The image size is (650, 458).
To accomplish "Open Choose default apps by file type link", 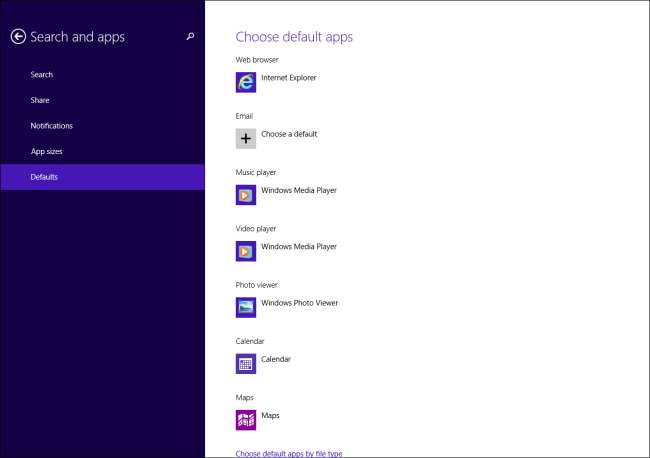I will pos(289,453).
